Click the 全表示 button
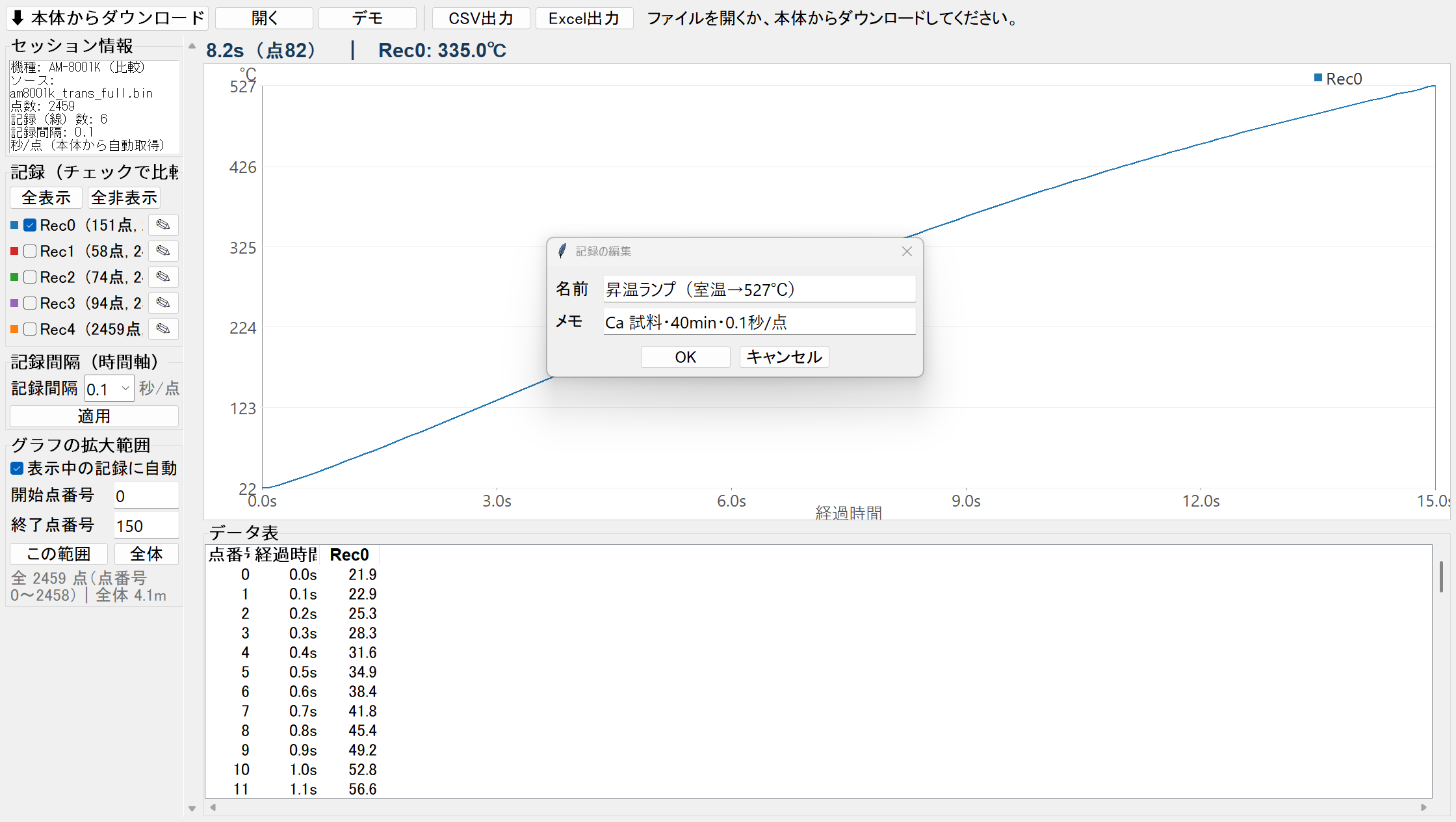 pos(46,198)
